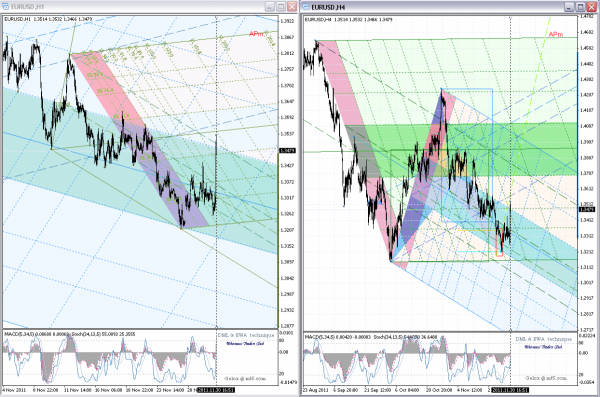
Task: Click the MACD(5,34,5) indicator label in H4
Action: pos(320,337)
